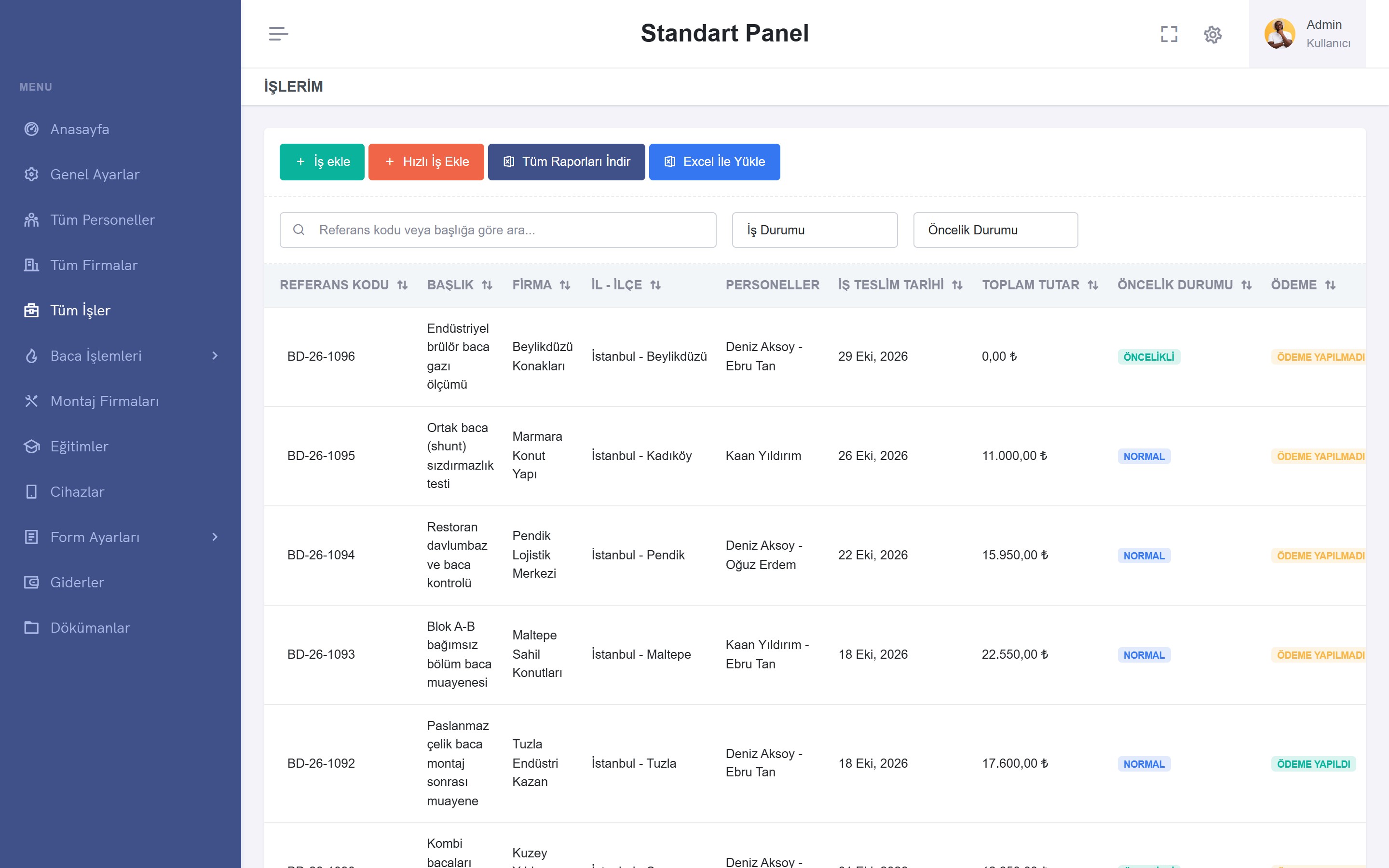The height and width of the screenshot is (868, 1389).
Task: Sort by İş Teslim Tarihi column
Action: pyautogui.click(x=957, y=285)
